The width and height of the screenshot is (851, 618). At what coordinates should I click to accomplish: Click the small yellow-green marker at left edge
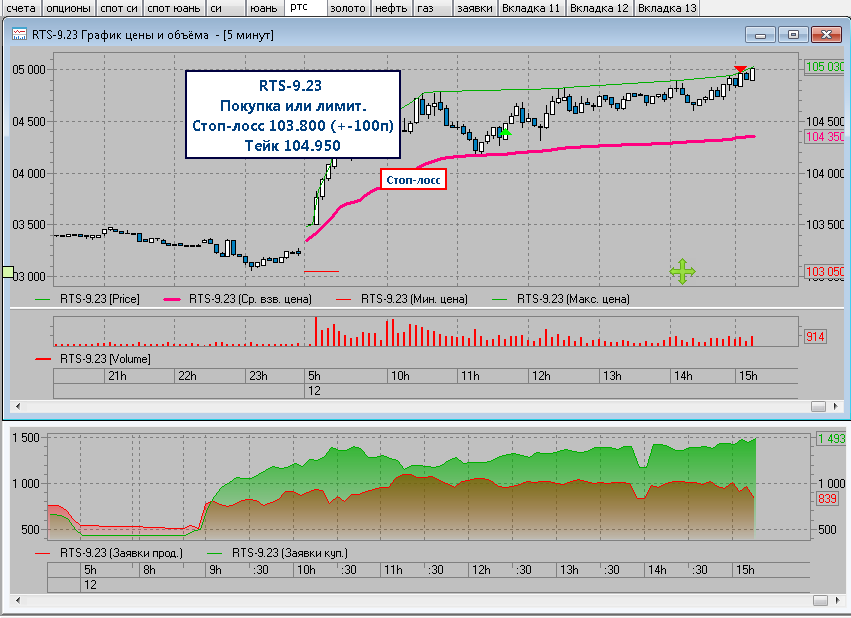(x=7, y=272)
